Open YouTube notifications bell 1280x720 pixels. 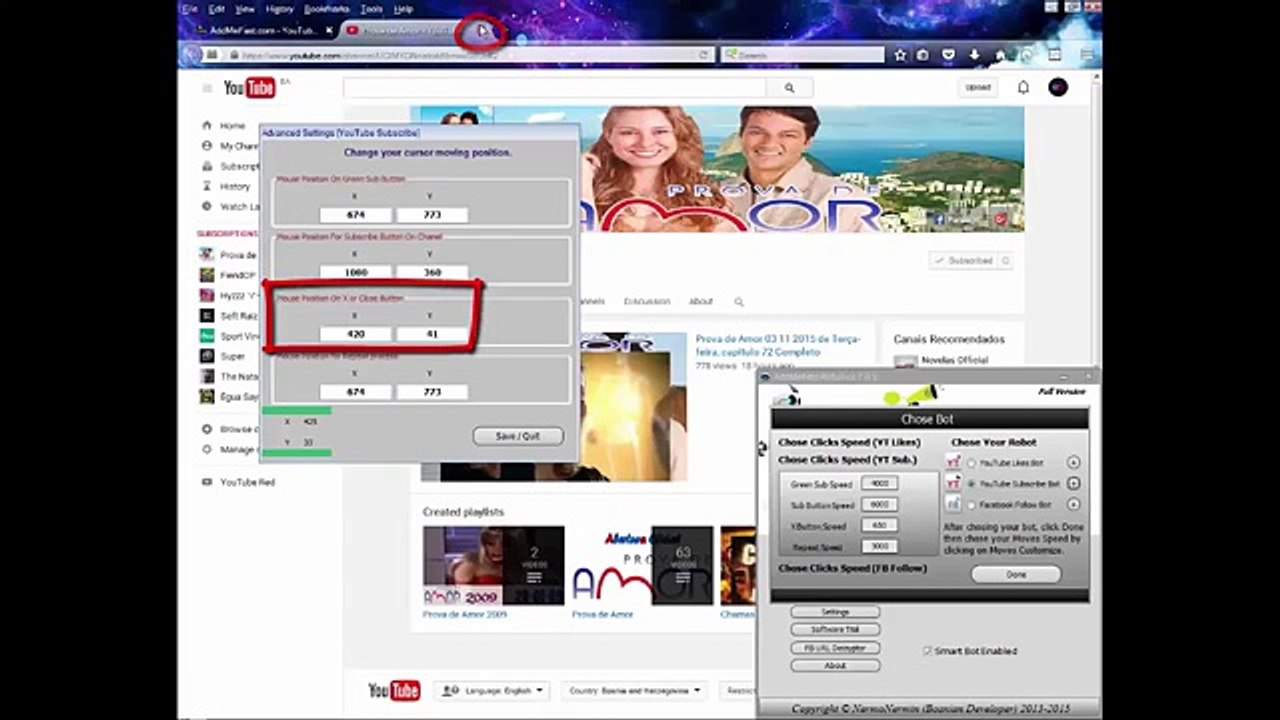1023,88
